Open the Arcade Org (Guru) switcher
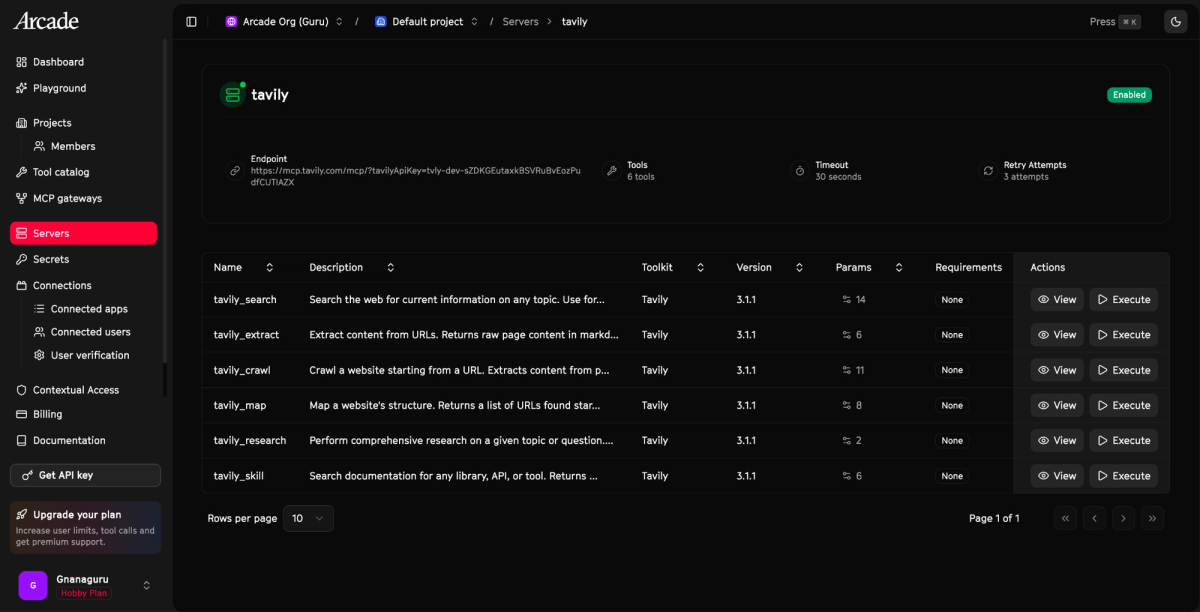The image size is (1200, 612). point(284,21)
